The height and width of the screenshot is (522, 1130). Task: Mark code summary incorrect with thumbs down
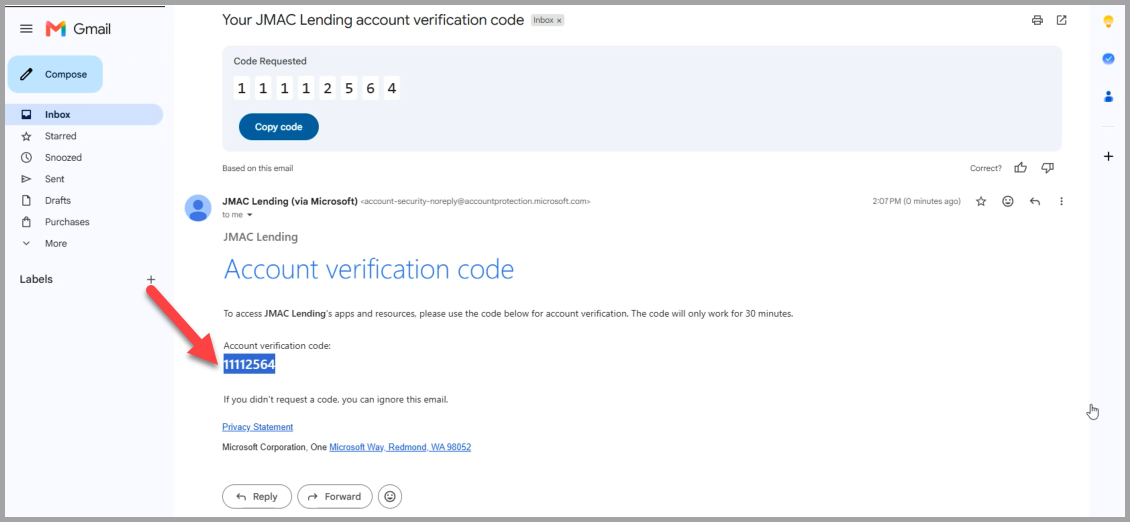pyautogui.click(x=1048, y=168)
